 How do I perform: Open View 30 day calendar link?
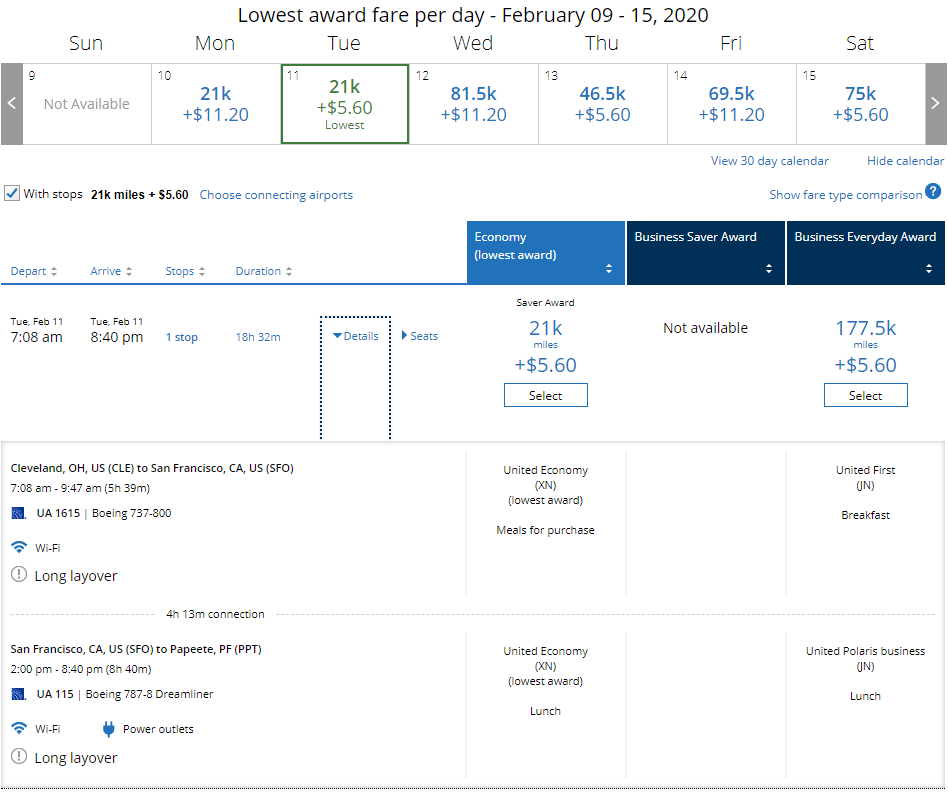[x=769, y=161]
